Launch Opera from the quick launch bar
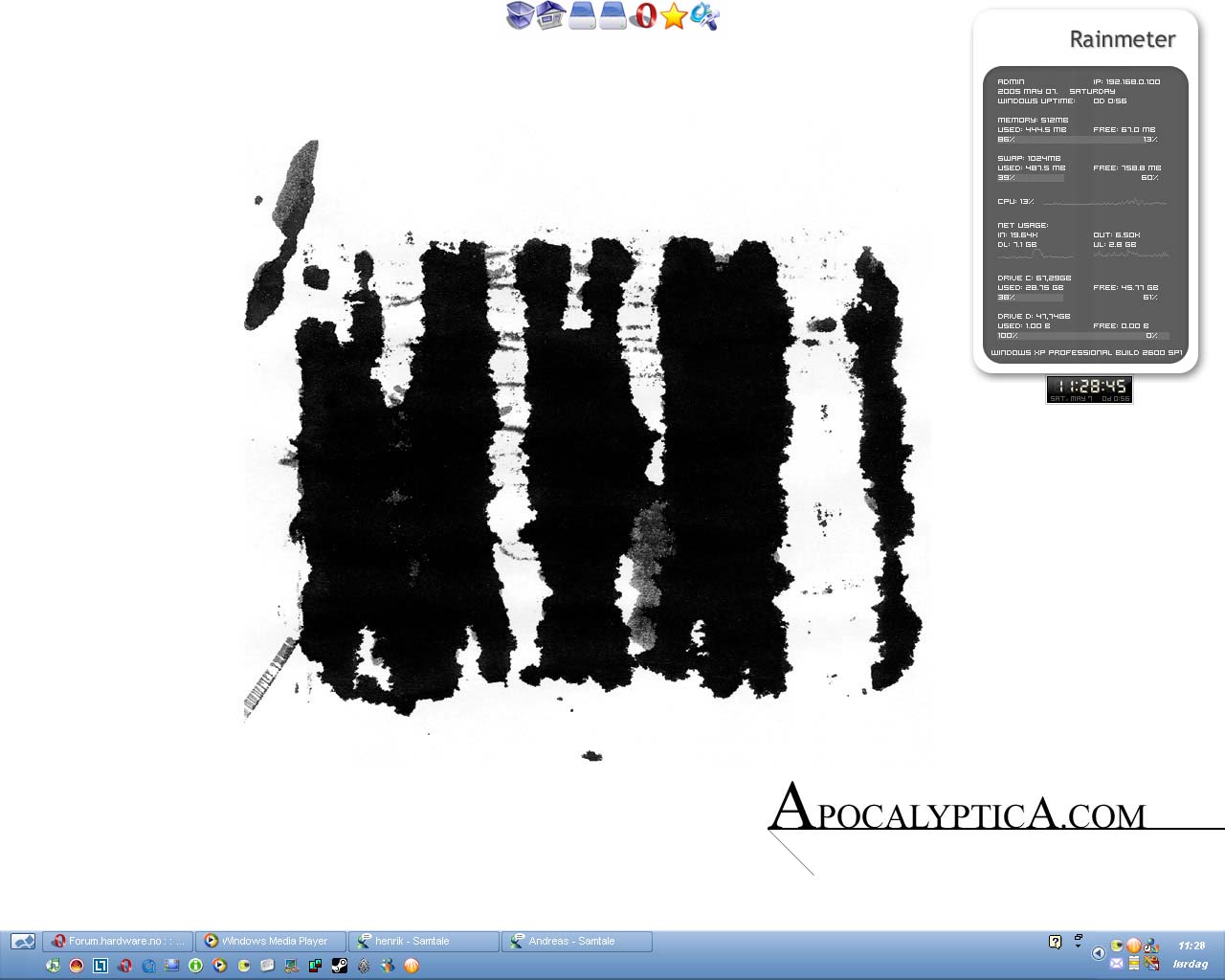1225x980 pixels. 124,966
